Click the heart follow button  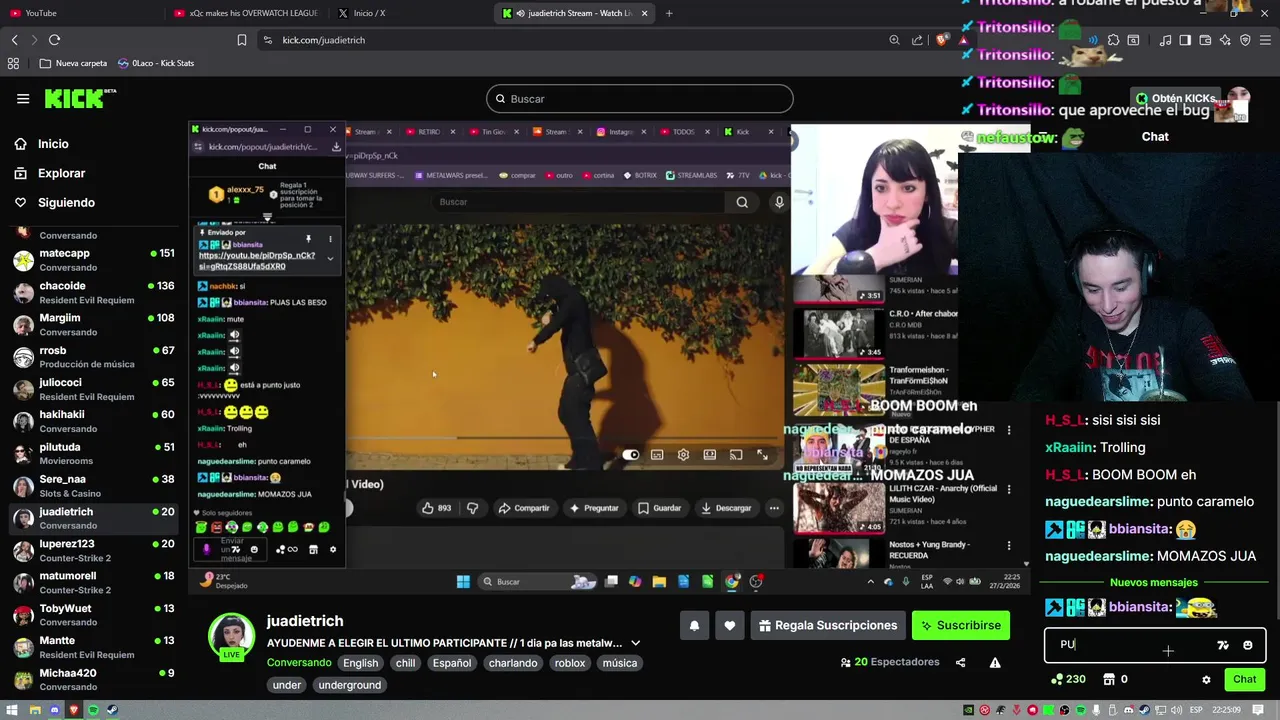(x=729, y=625)
